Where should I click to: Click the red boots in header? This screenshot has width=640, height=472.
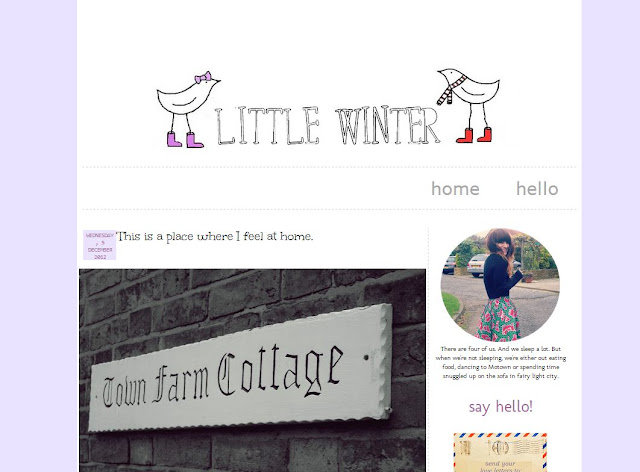coord(474,135)
